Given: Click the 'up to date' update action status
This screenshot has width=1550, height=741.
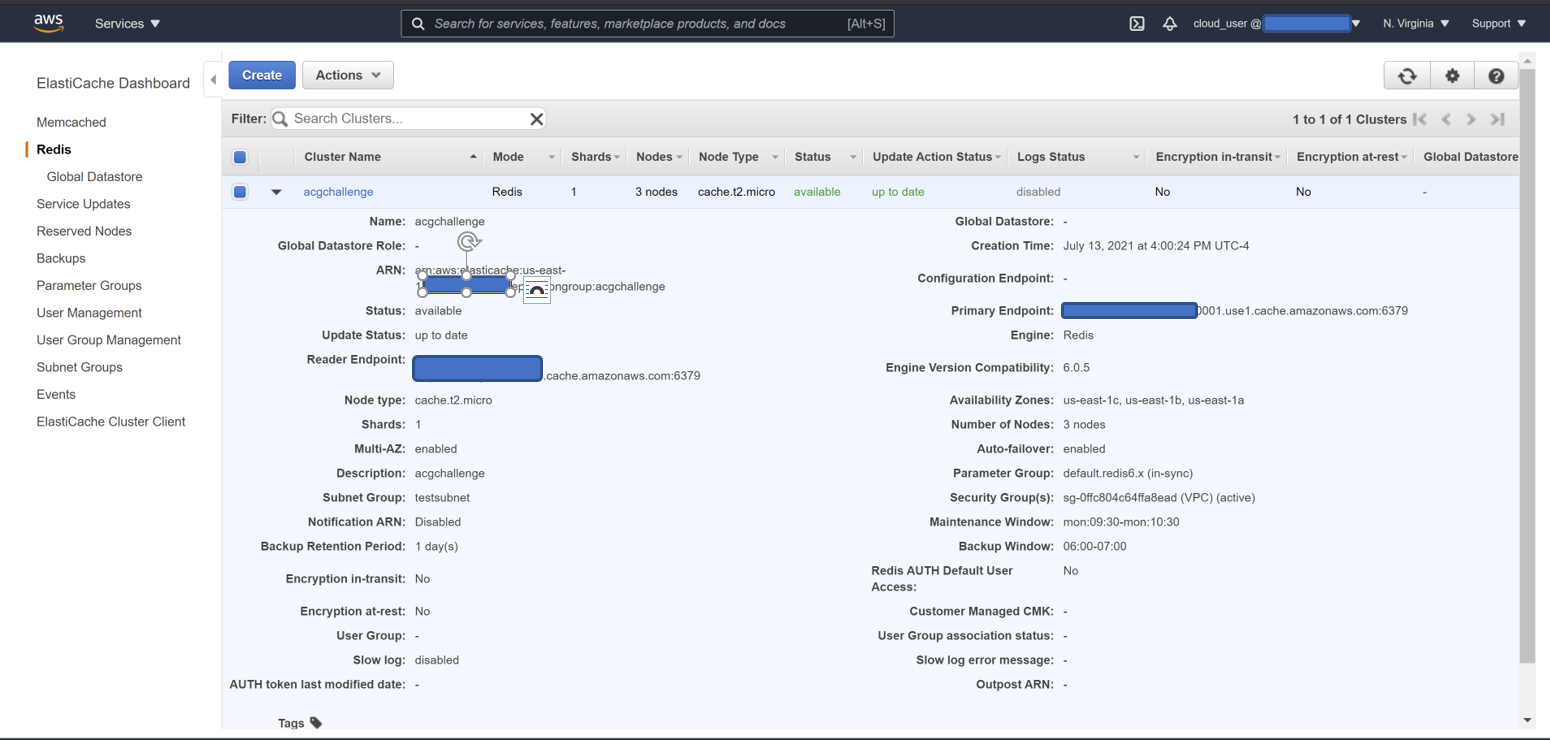Looking at the screenshot, I should point(898,192).
